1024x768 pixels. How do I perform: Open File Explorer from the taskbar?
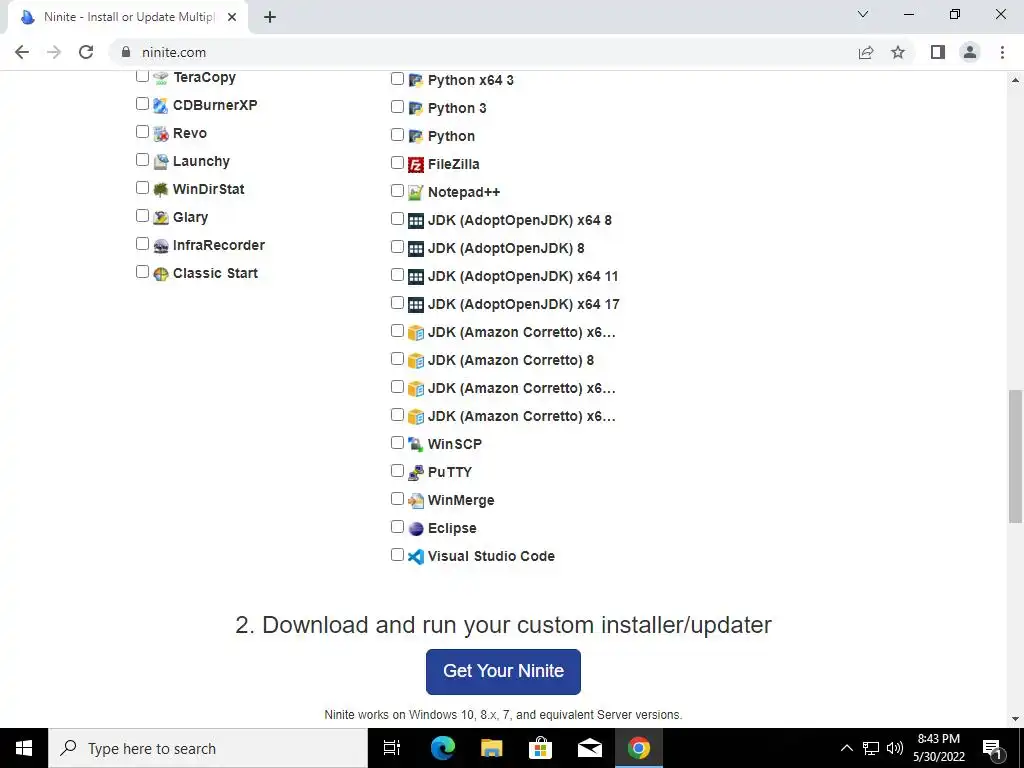(492, 748)
